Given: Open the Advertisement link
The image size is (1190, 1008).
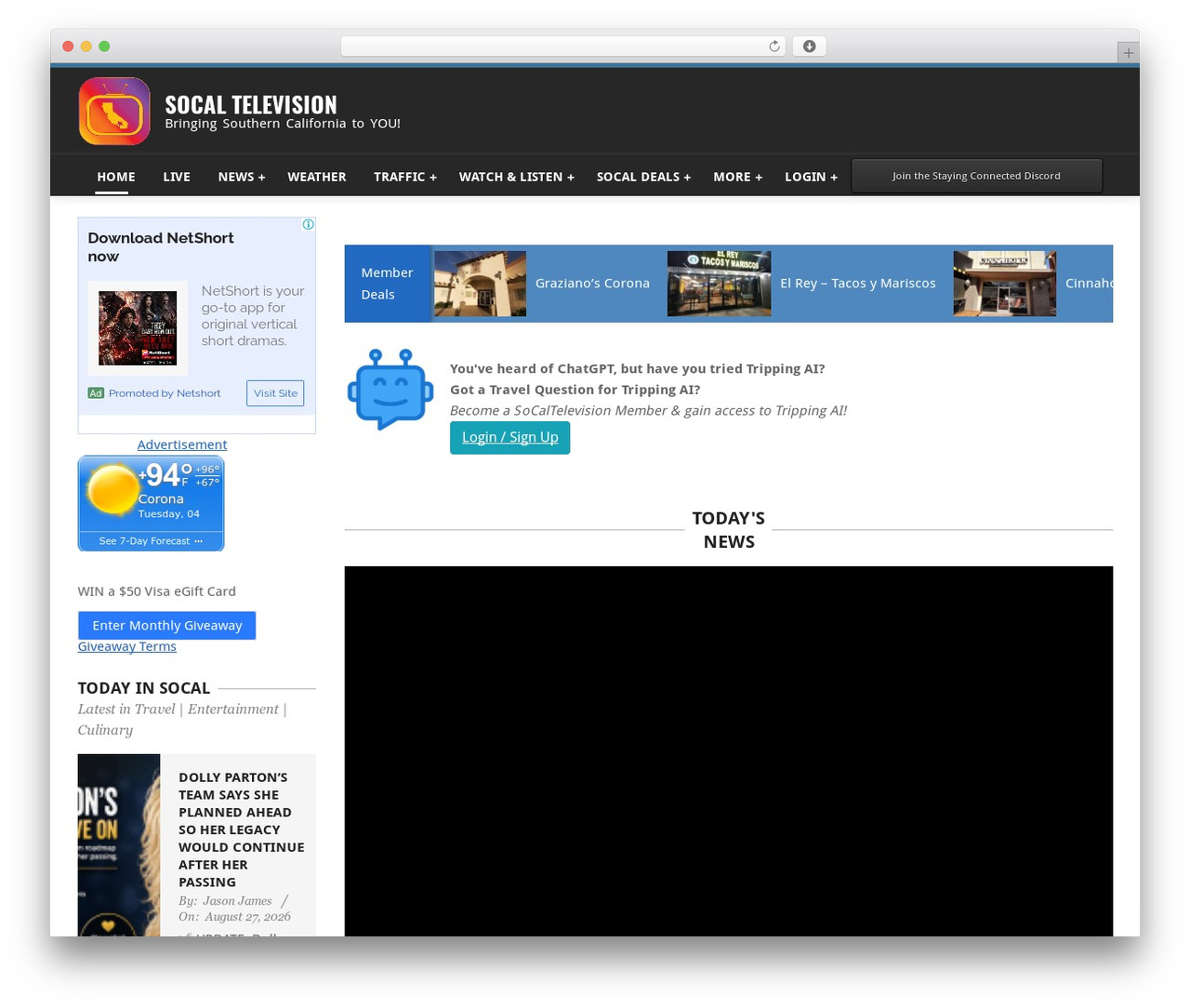Looking at the screenshot, I should pos(182,444).
